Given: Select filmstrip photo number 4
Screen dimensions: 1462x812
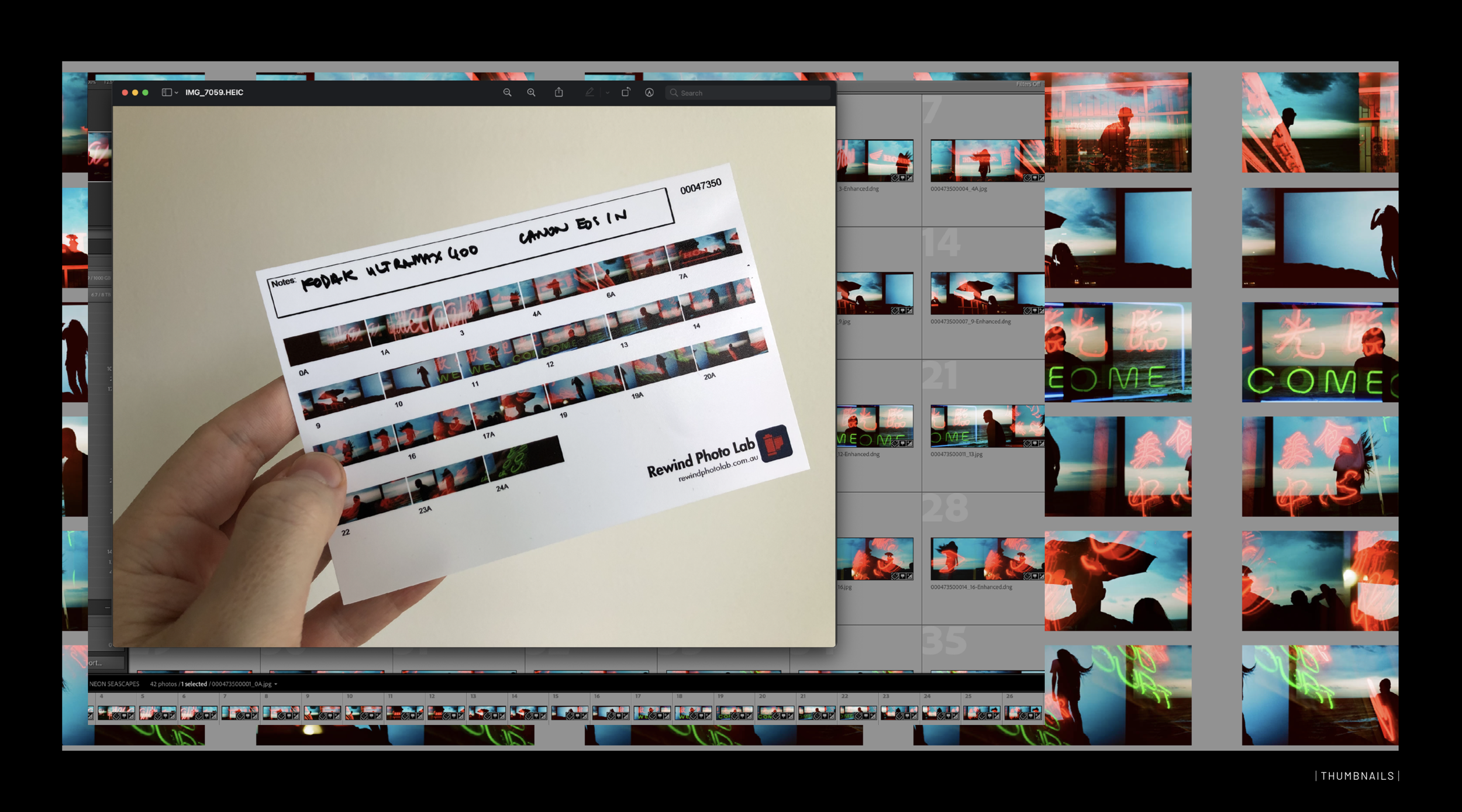Looking at the screenshot, I should [116, 713].
